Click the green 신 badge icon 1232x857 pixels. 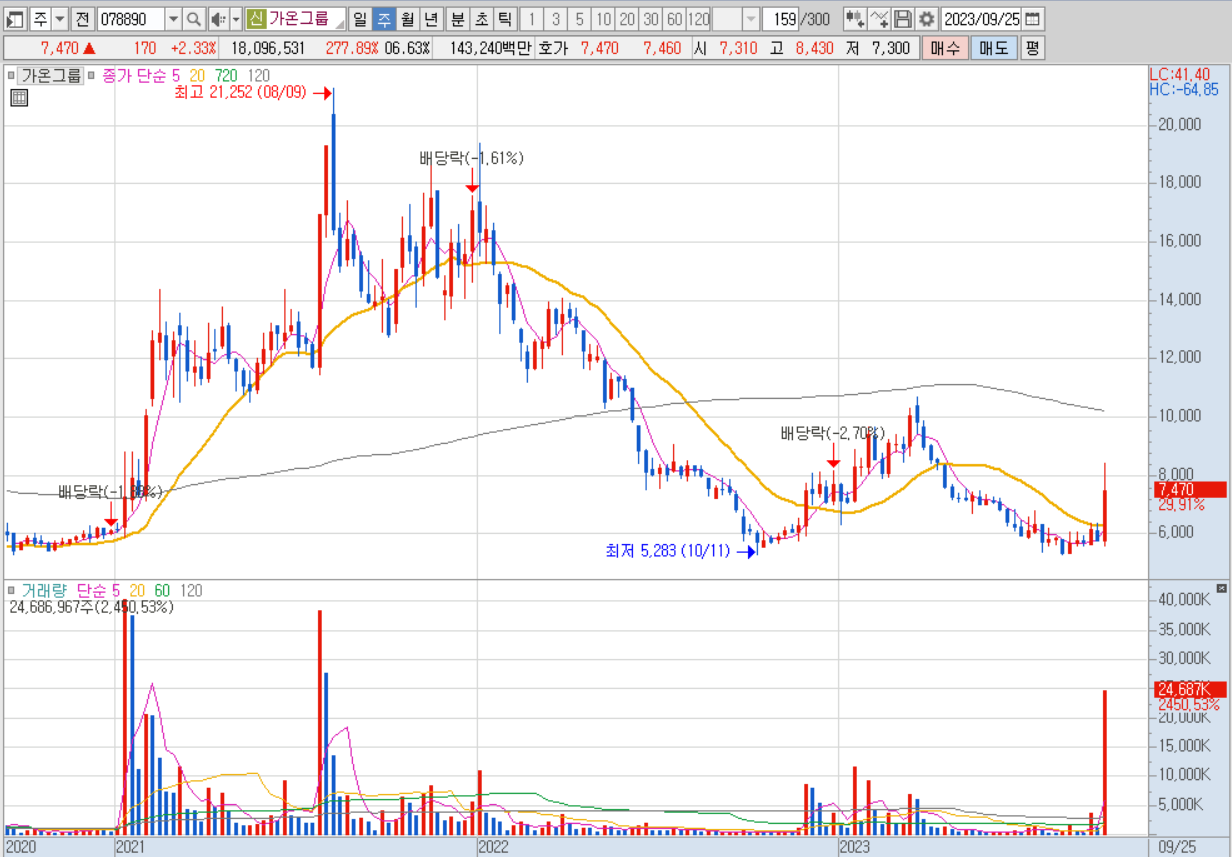[256, 19]
